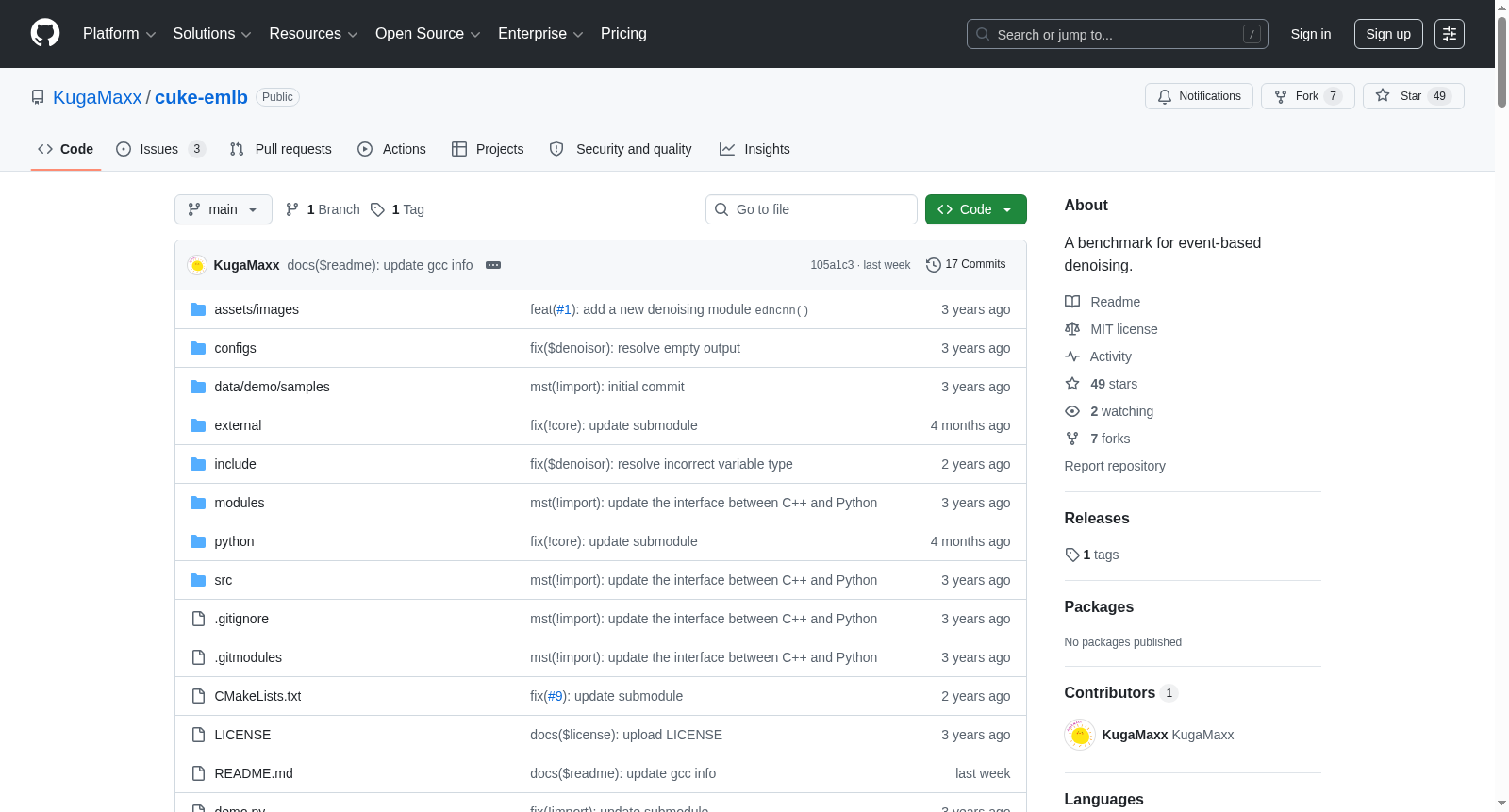Click the Sign up button
Screen dimensions: 1509x812
coord(1388,34)
